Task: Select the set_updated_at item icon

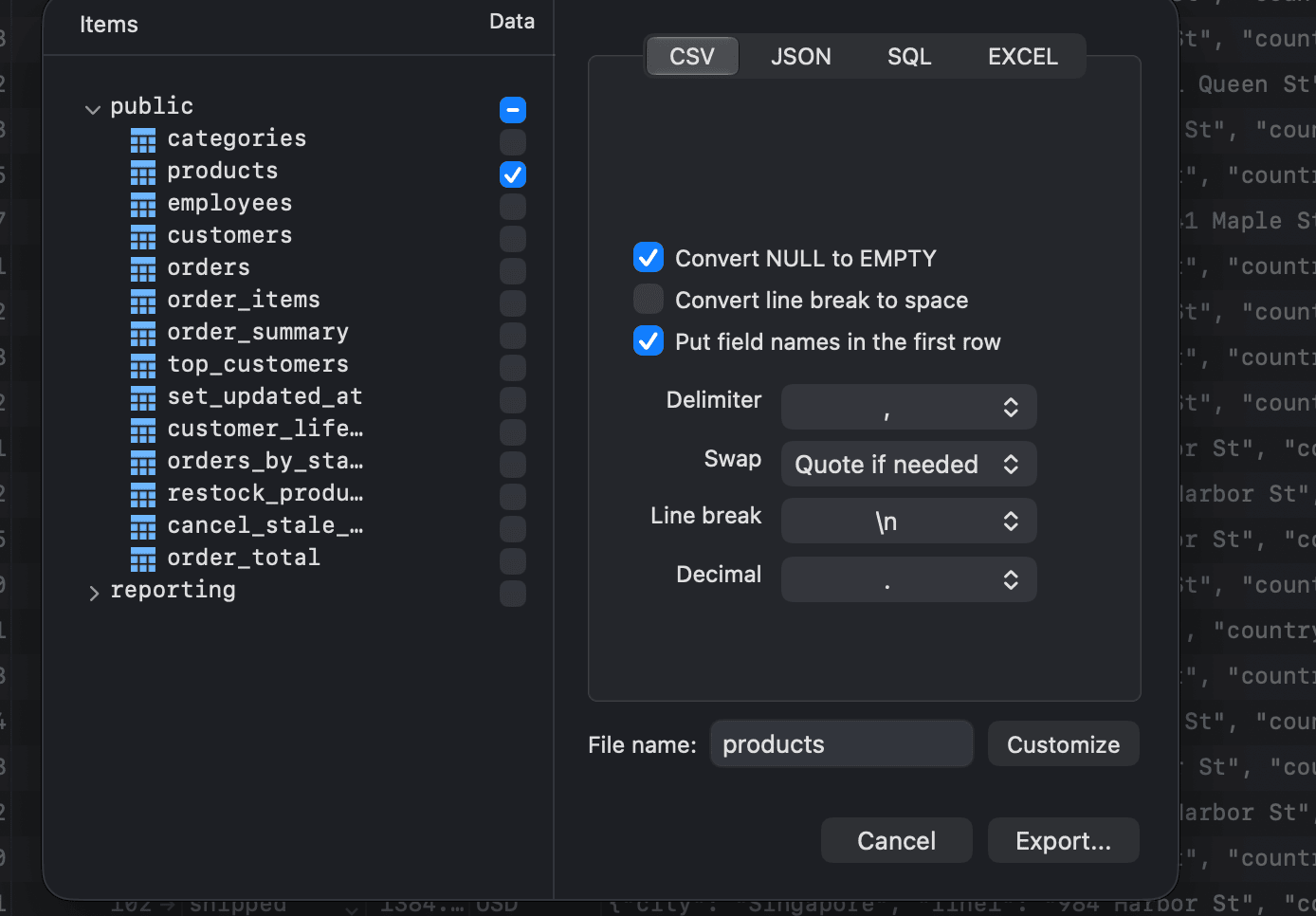Action: pos(143,398)
